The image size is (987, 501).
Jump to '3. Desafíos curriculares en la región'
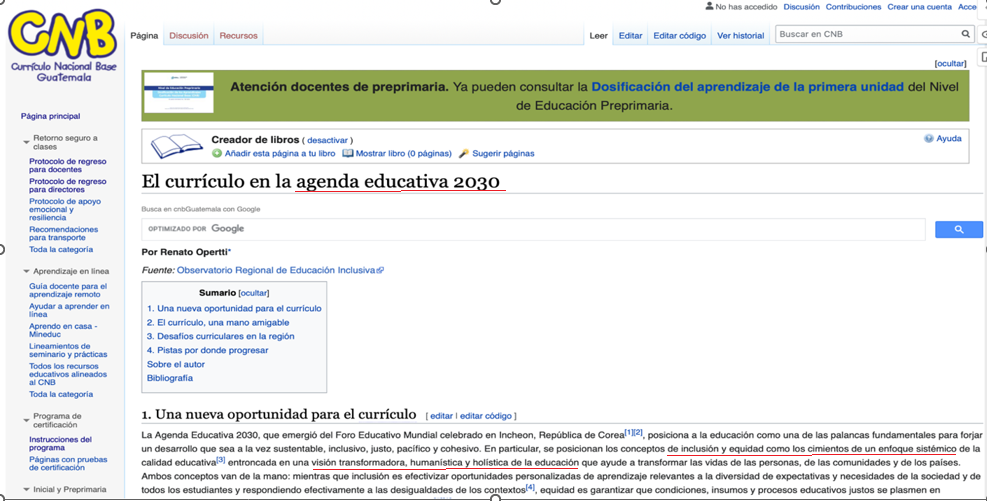coord(220,336)
